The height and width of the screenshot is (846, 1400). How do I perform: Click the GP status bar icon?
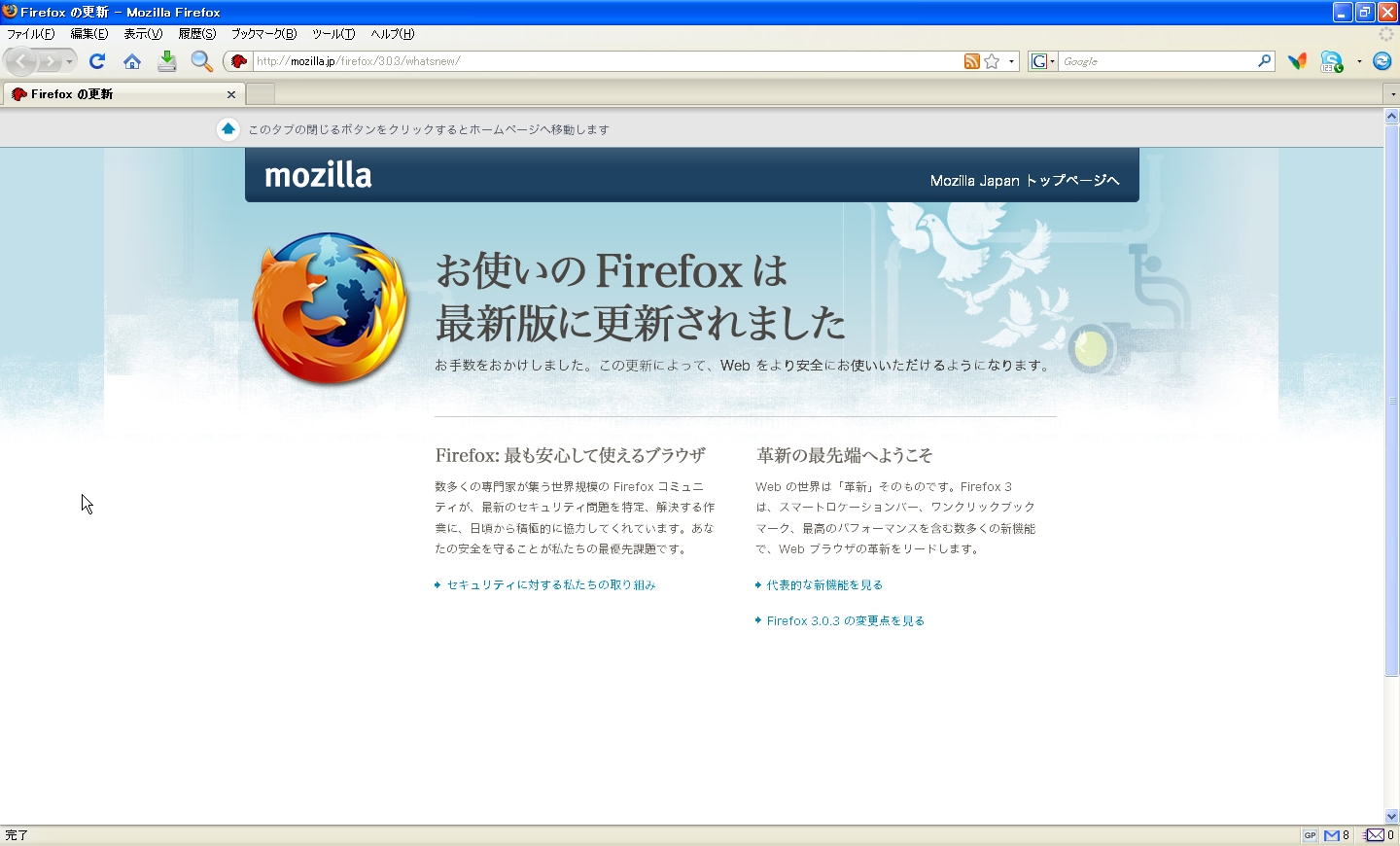pyautogui.click(x=1310, y=835)
